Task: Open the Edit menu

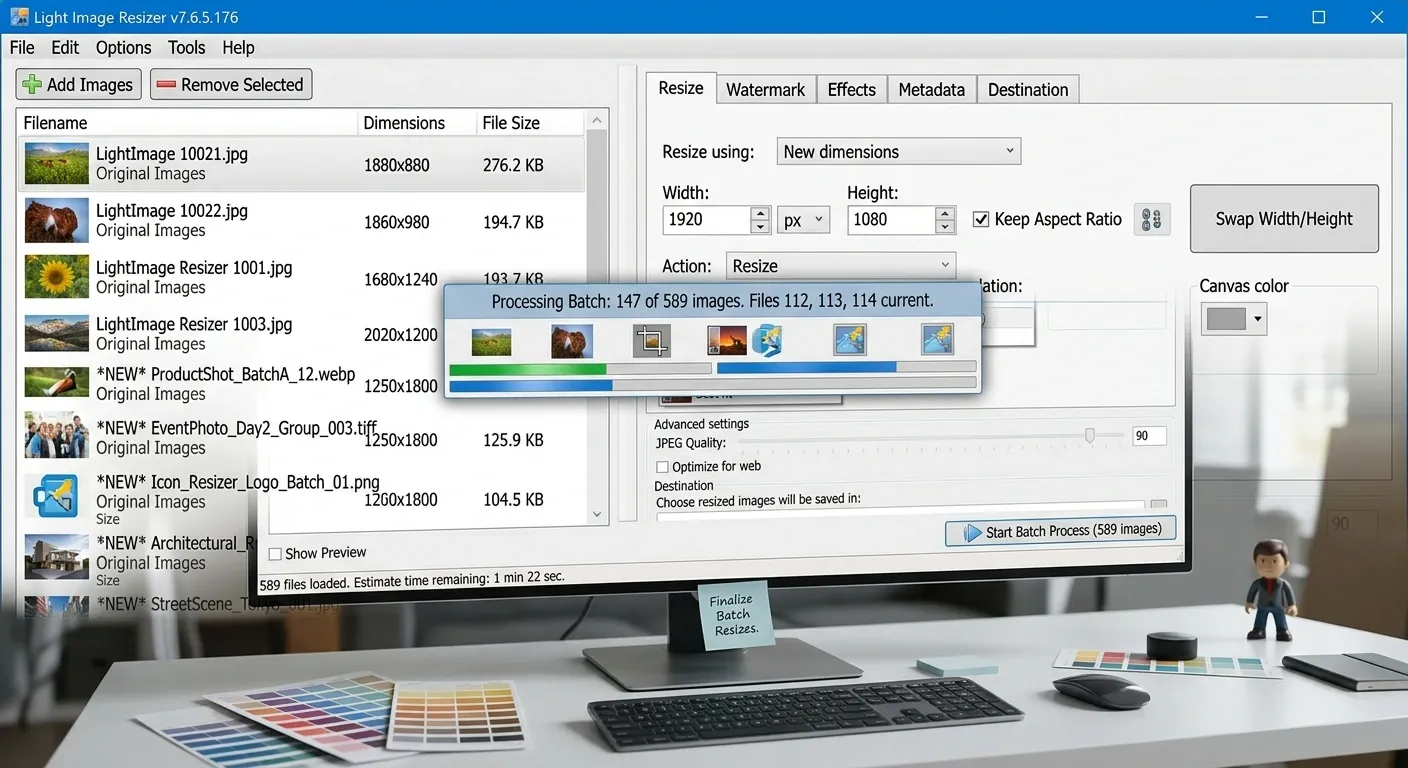Action: tap(65, 48)
